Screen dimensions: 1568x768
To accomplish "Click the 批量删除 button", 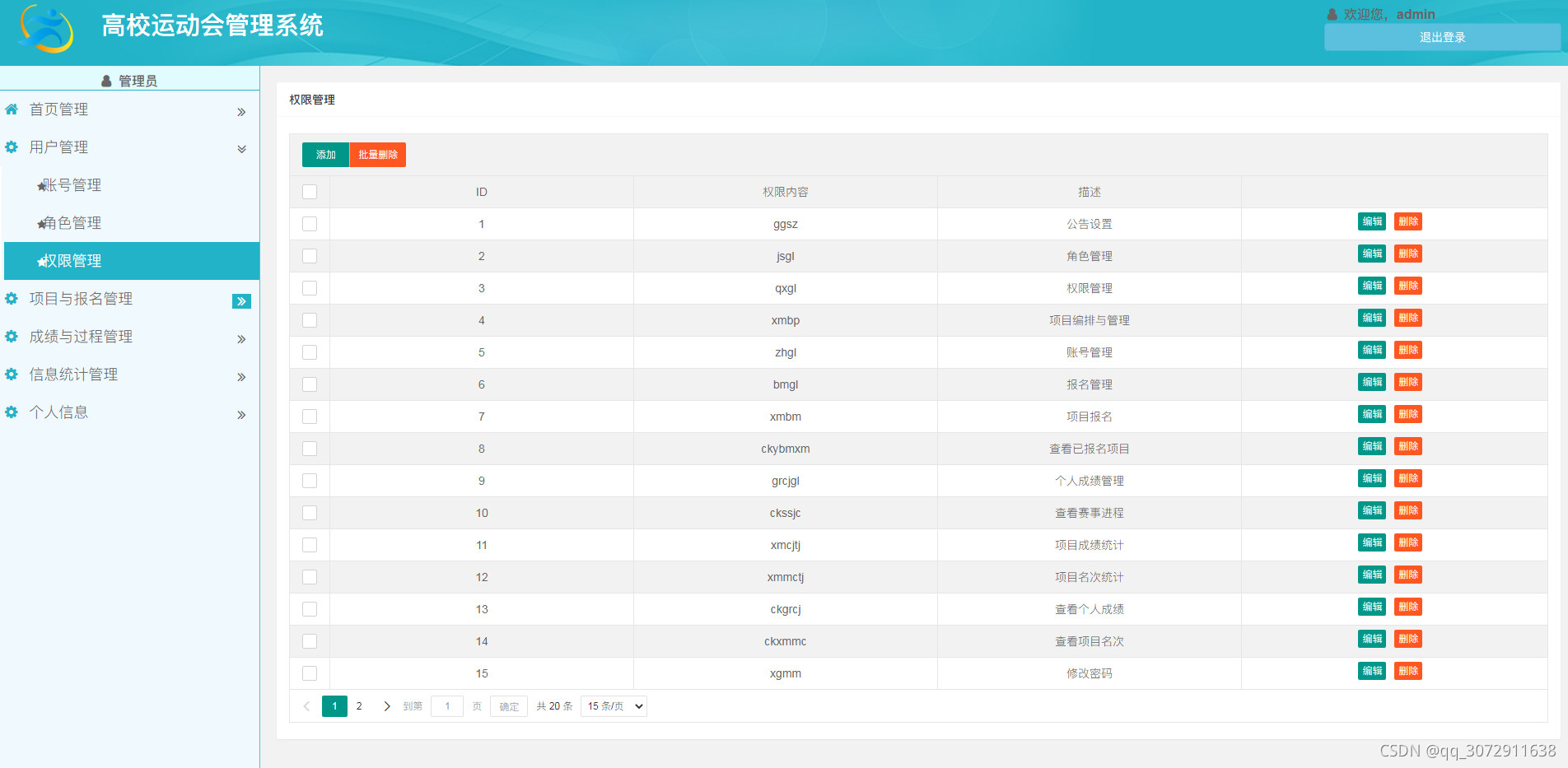I will click(378, 155).
